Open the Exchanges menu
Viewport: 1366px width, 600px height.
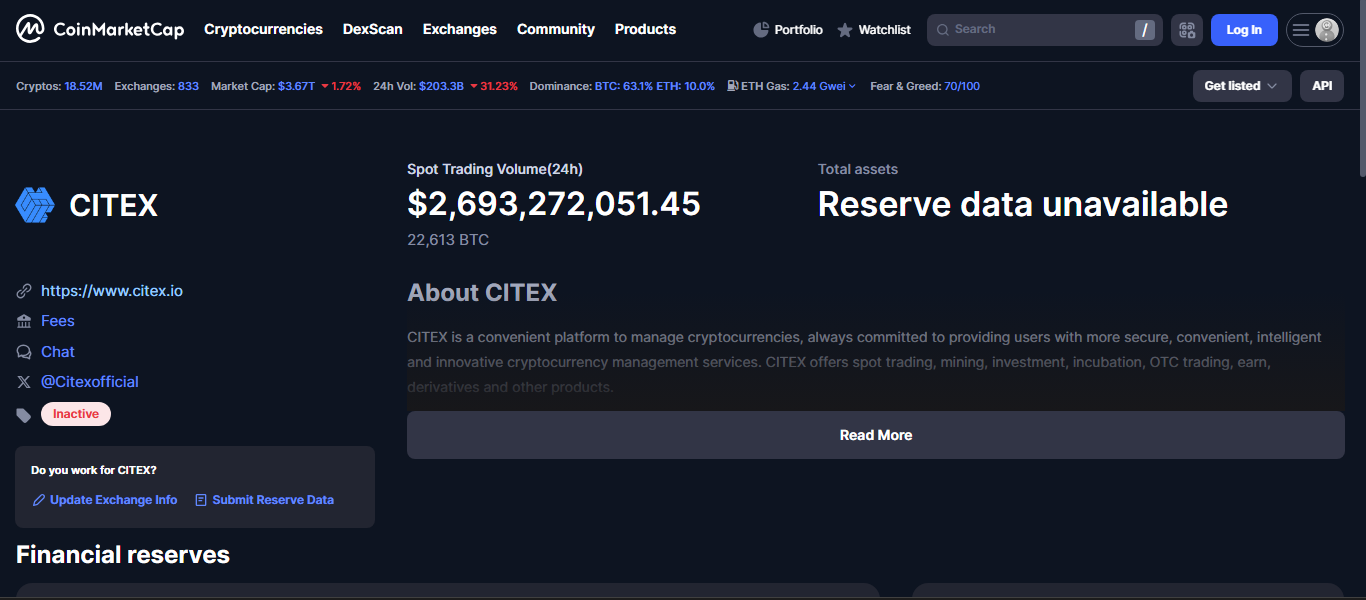point(460,30)
